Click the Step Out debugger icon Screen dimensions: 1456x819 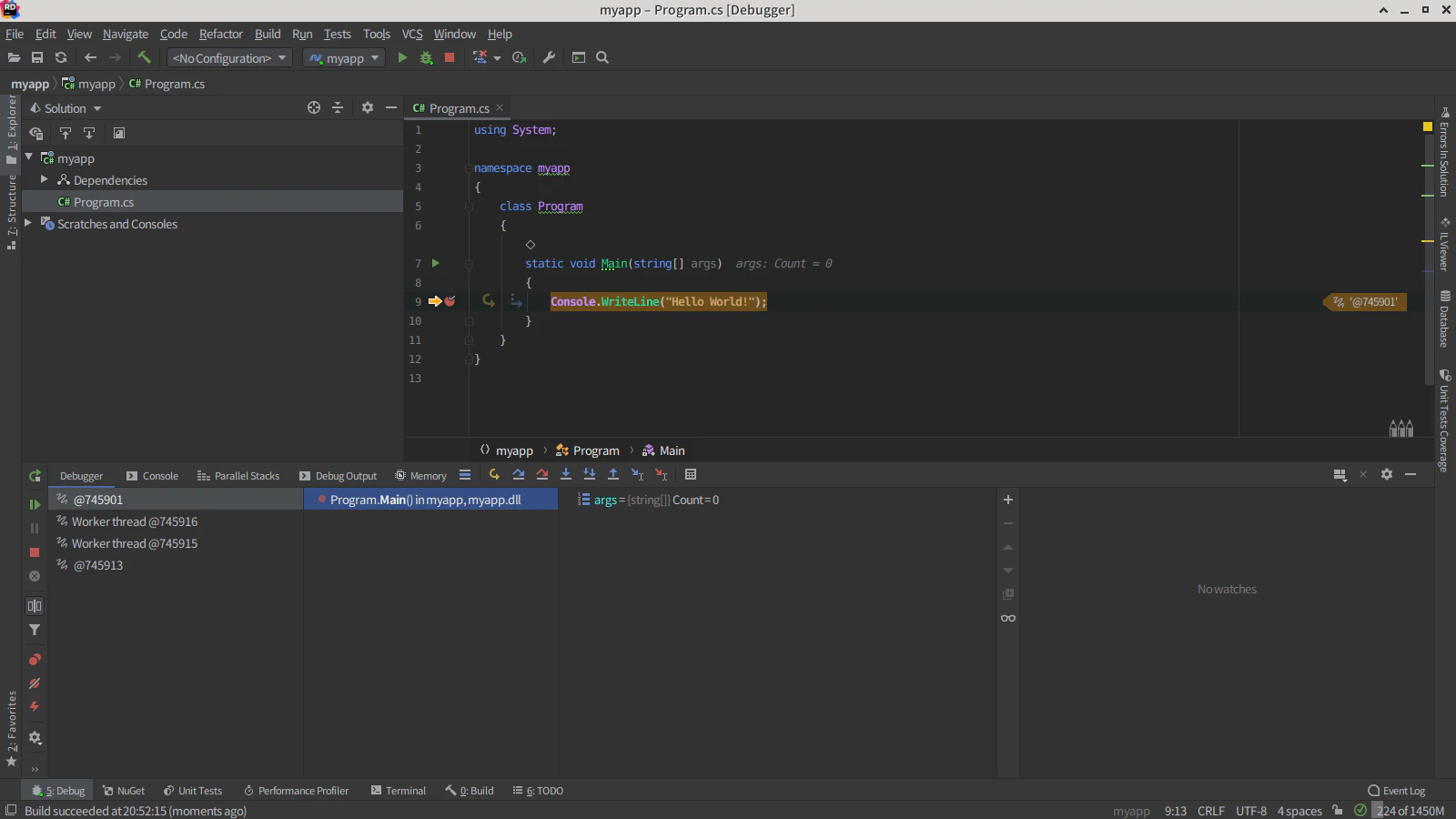pos(613,474)
